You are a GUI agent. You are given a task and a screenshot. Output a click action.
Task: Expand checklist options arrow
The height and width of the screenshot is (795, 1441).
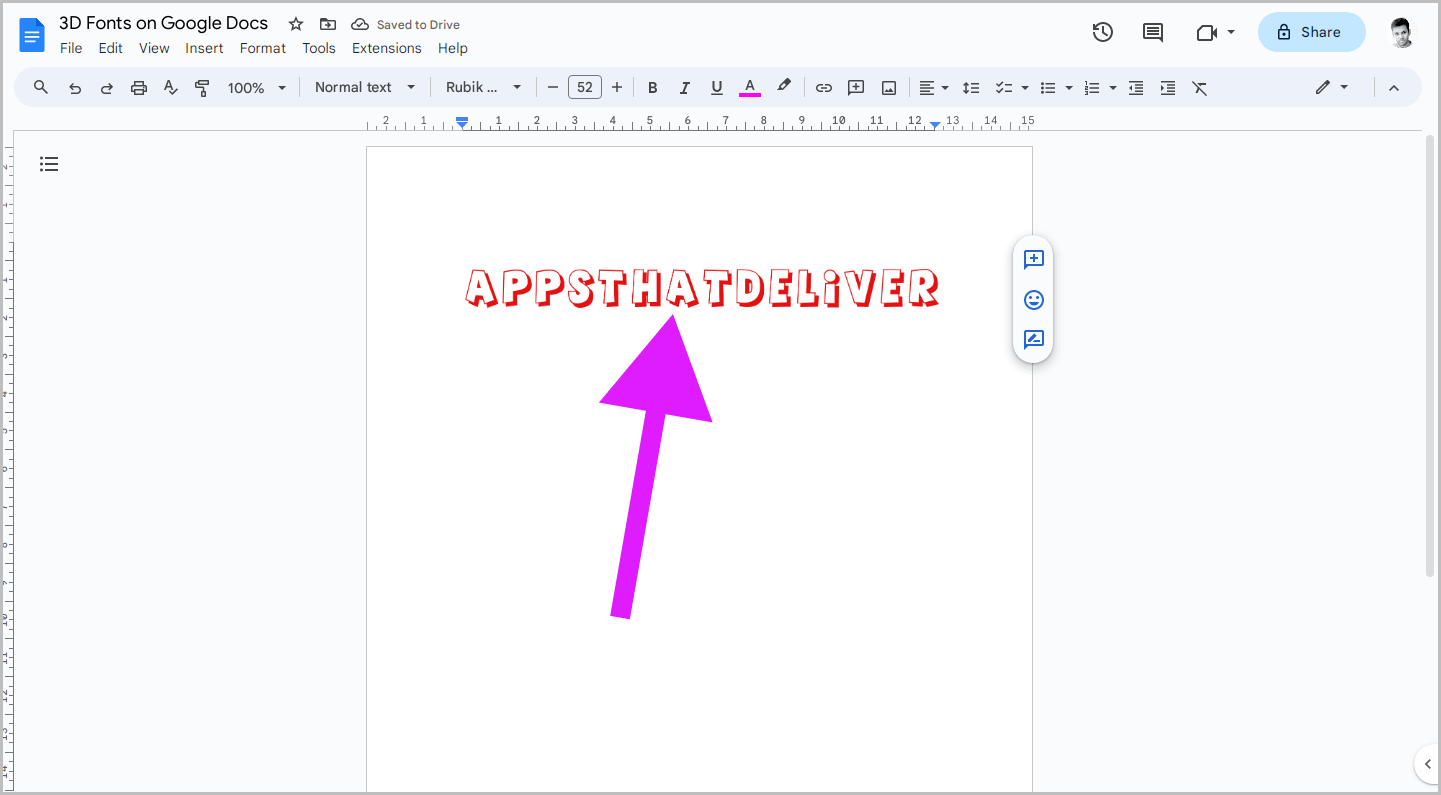point(1025,88)
